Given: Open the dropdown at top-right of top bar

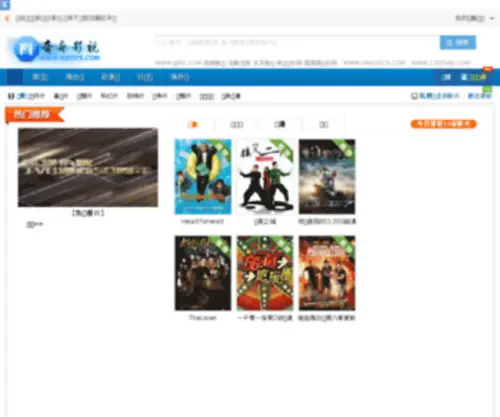Looking at the screenshot, I should tap(475, 18).
